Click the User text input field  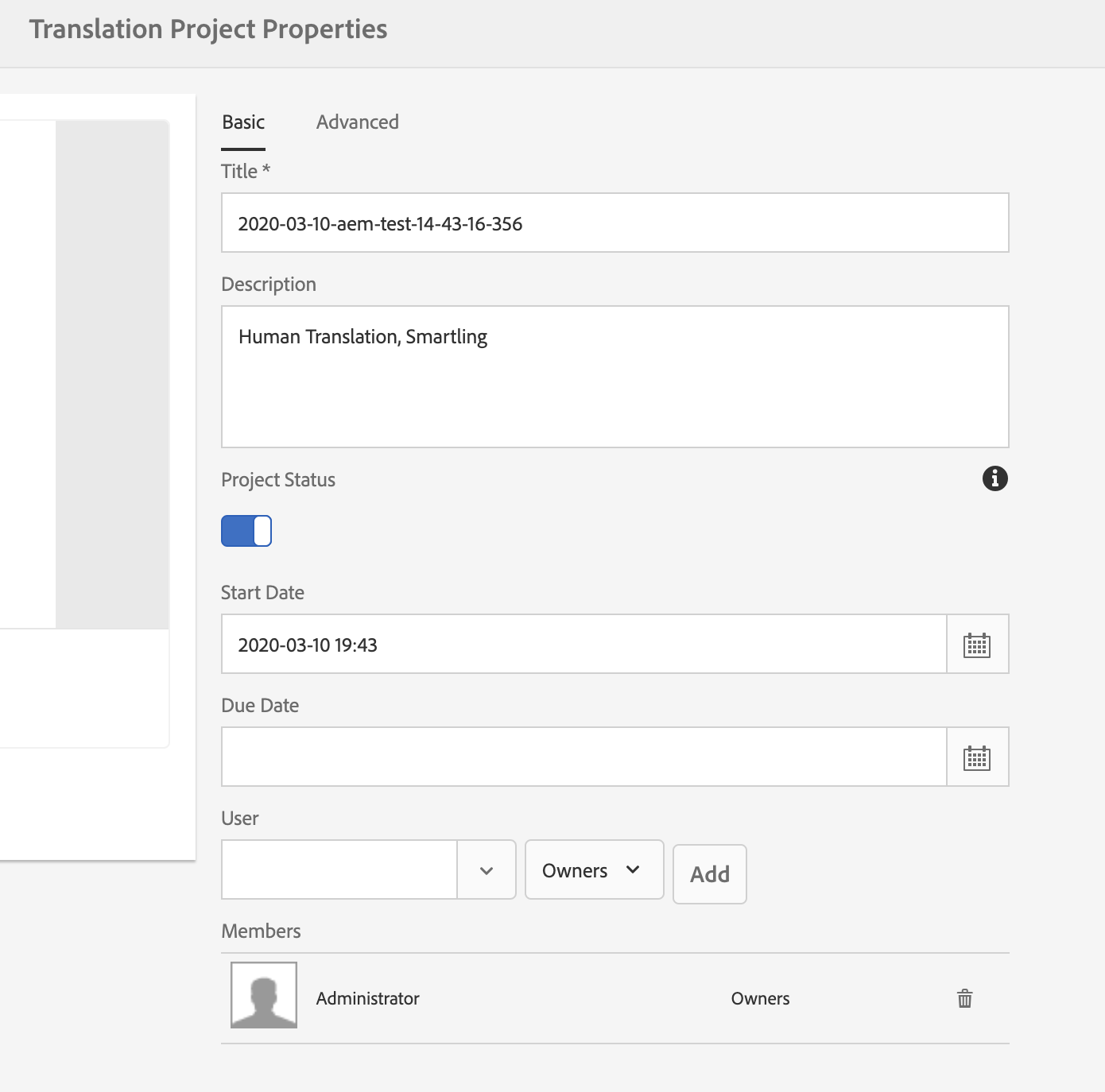[x=339, y=869]
